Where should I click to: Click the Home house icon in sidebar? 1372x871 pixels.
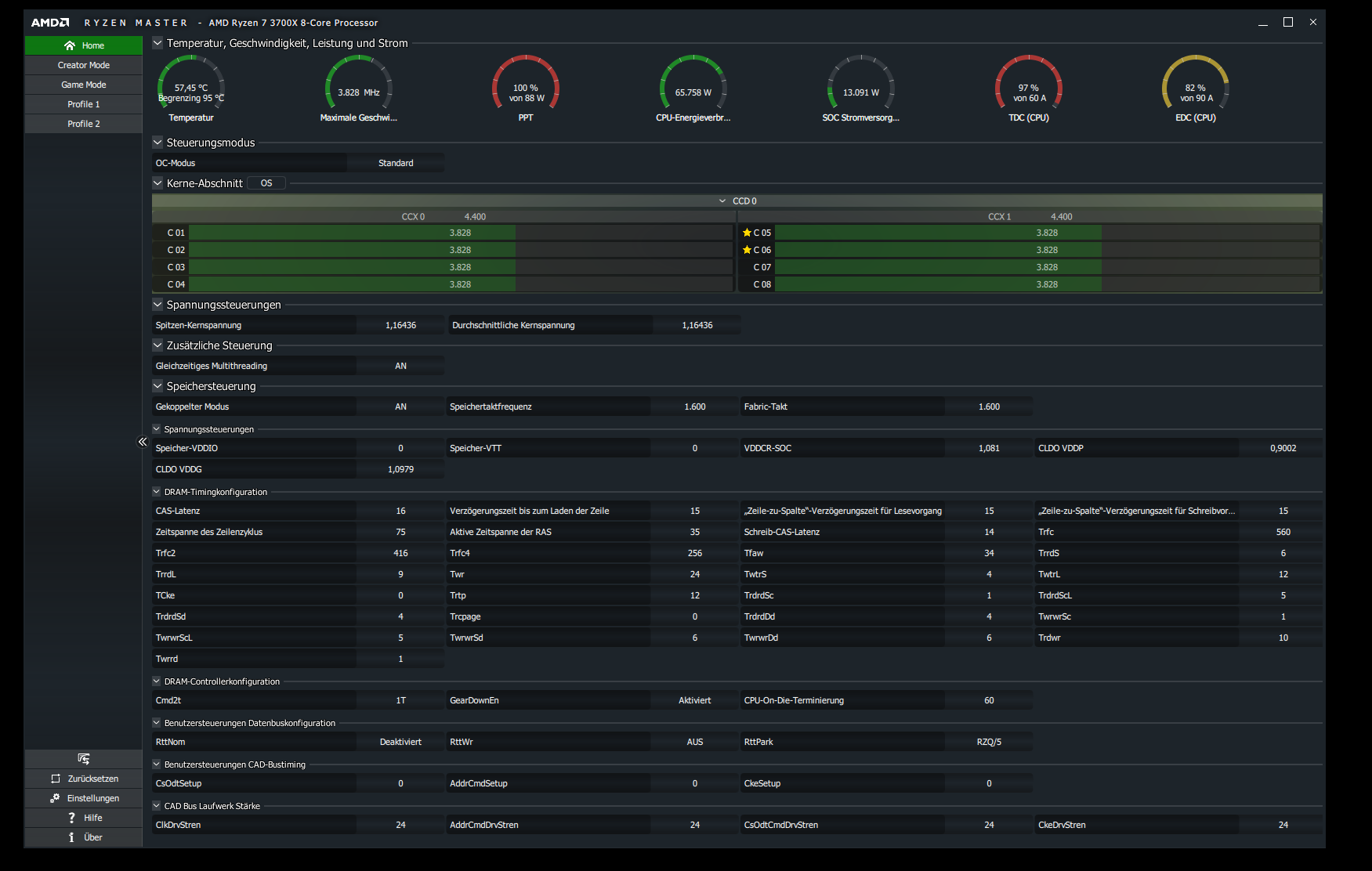click(x=70, y=45)
